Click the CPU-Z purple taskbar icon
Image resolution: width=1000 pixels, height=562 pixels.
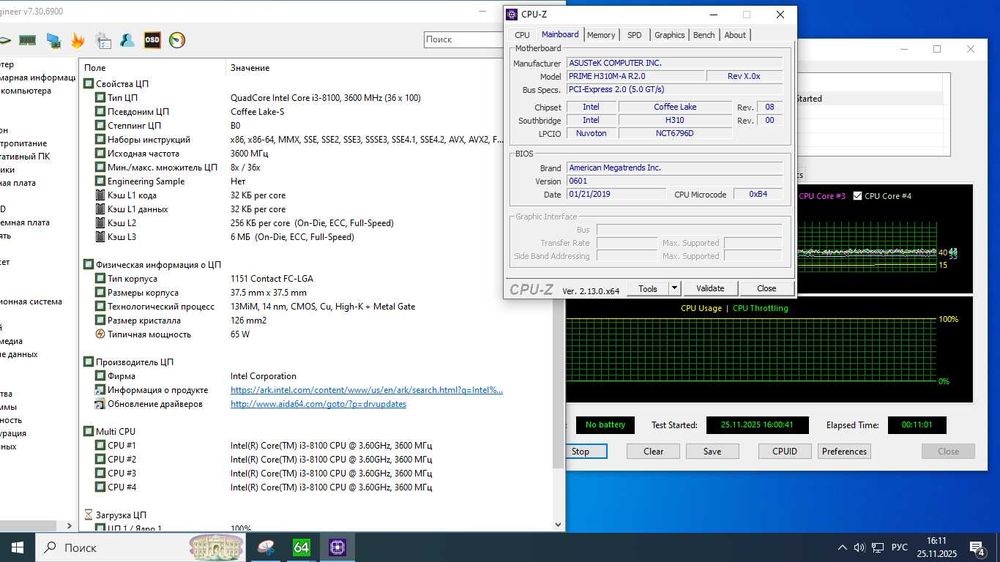(x=337, y=547)
